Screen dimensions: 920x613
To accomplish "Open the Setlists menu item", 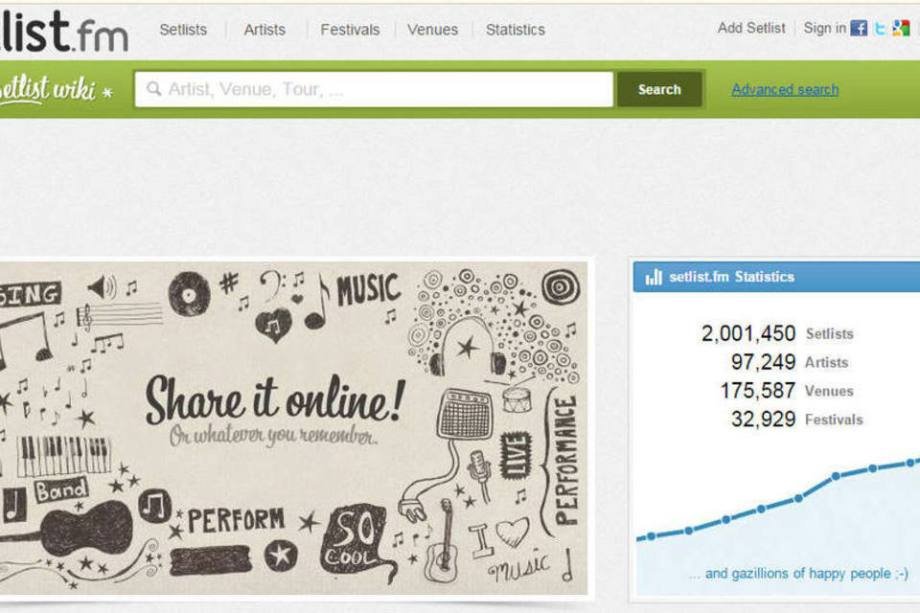I will click(x=183, y=29).
